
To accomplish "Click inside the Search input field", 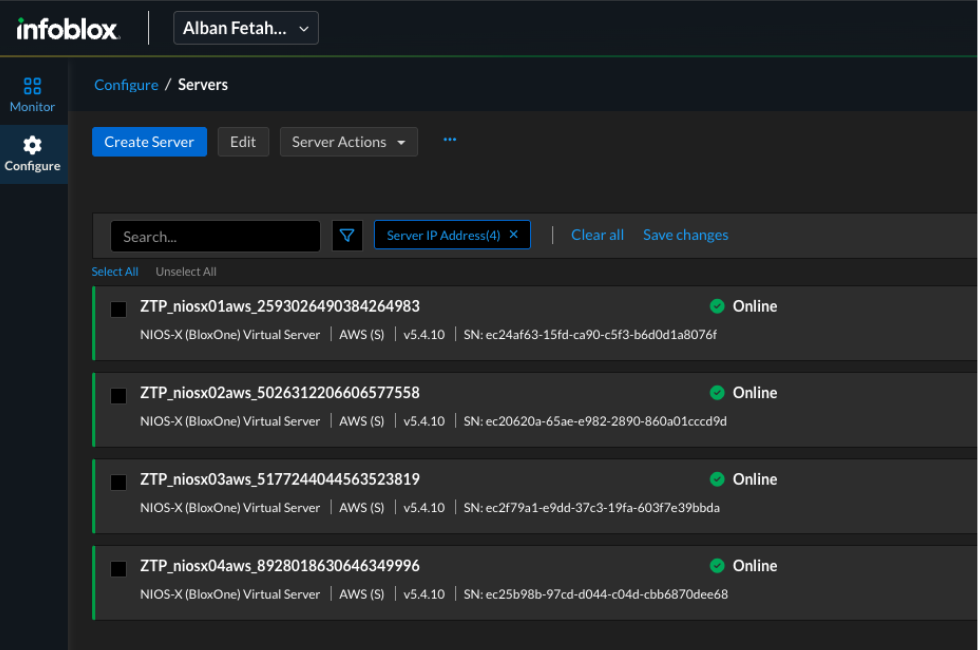I will tap(215, 235).
